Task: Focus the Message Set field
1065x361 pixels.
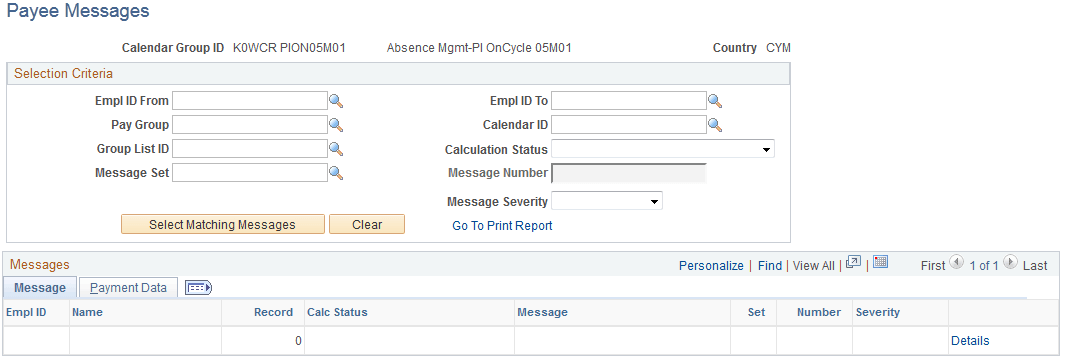Action: click(x=250, y=173)
